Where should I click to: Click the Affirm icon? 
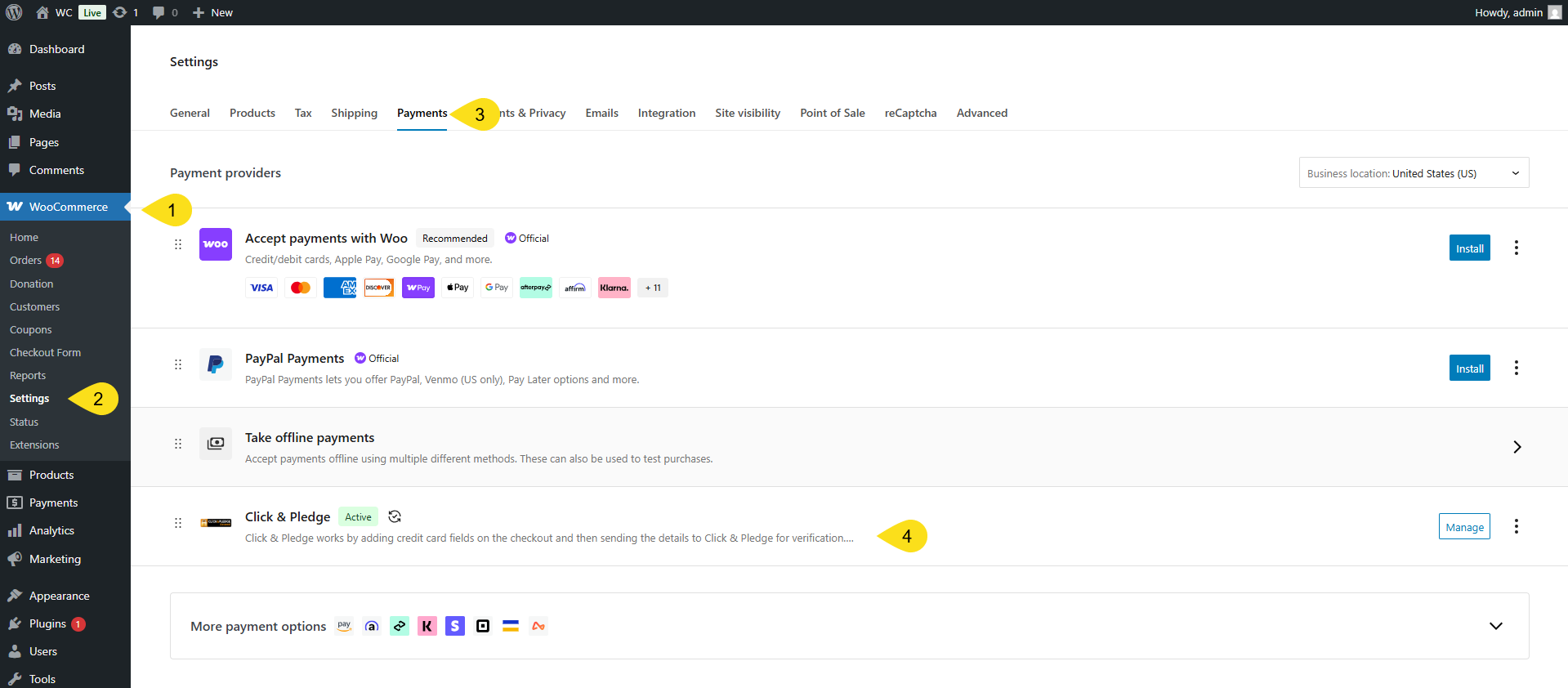pyautogui.click(x=575, y=288)
